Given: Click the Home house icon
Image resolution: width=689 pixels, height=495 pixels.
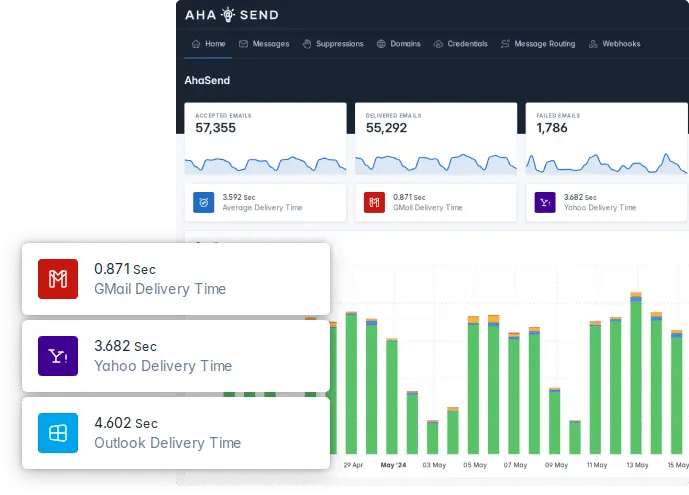Looking at the screenshot, I should click(x=196, y=43).
